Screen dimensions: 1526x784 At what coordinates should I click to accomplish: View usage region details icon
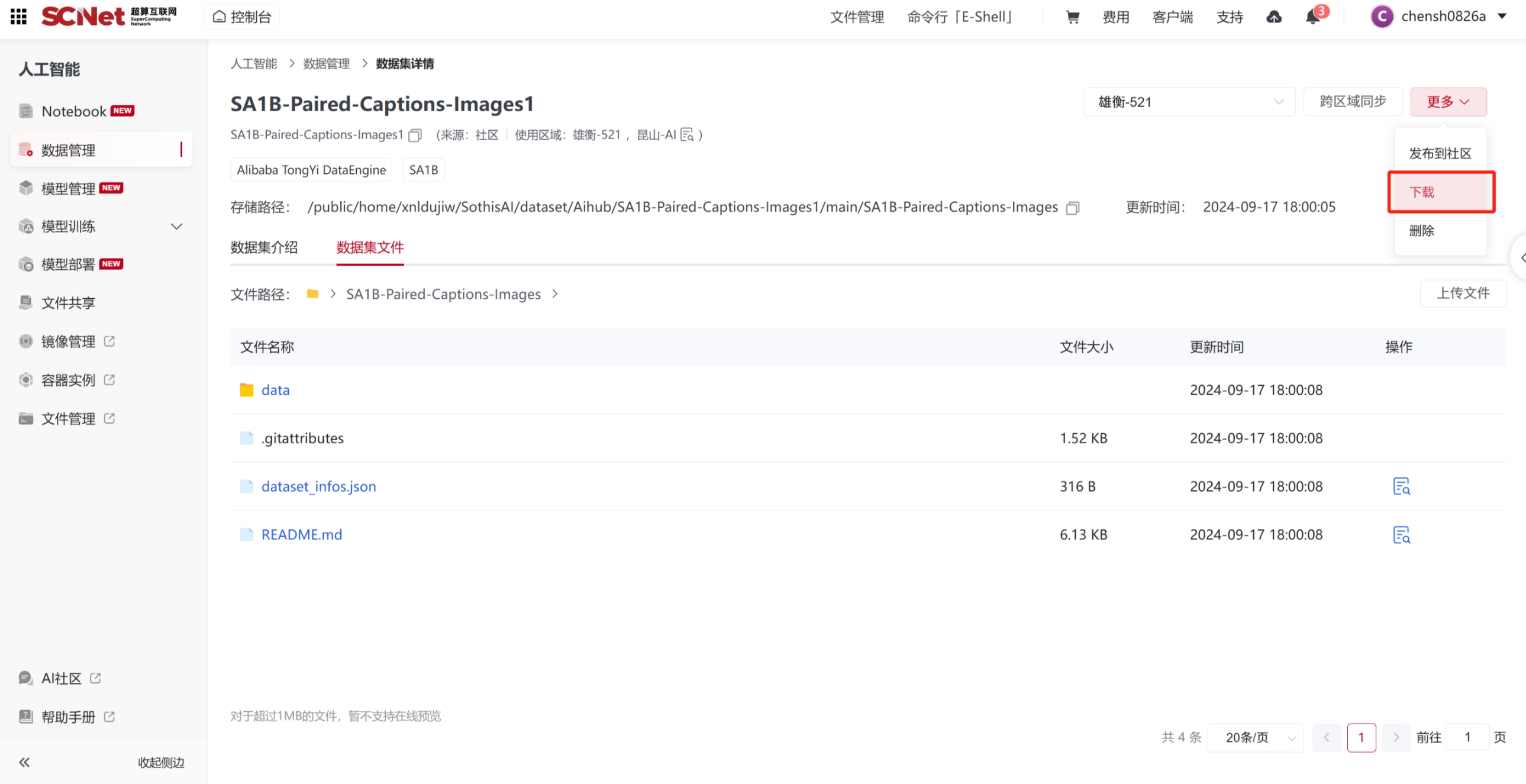(687, 135)
